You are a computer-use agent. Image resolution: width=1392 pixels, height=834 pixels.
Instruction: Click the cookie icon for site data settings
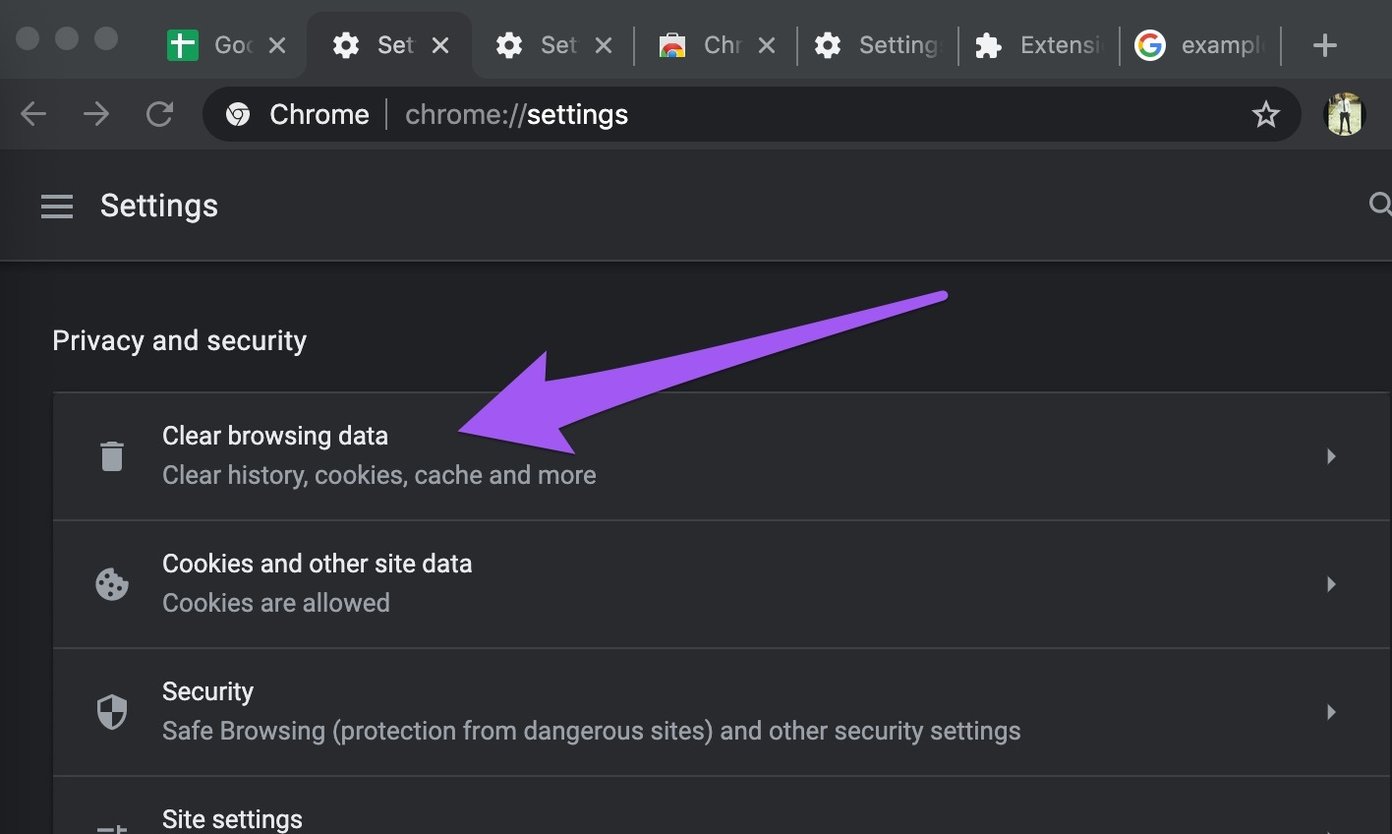(111, 584)
